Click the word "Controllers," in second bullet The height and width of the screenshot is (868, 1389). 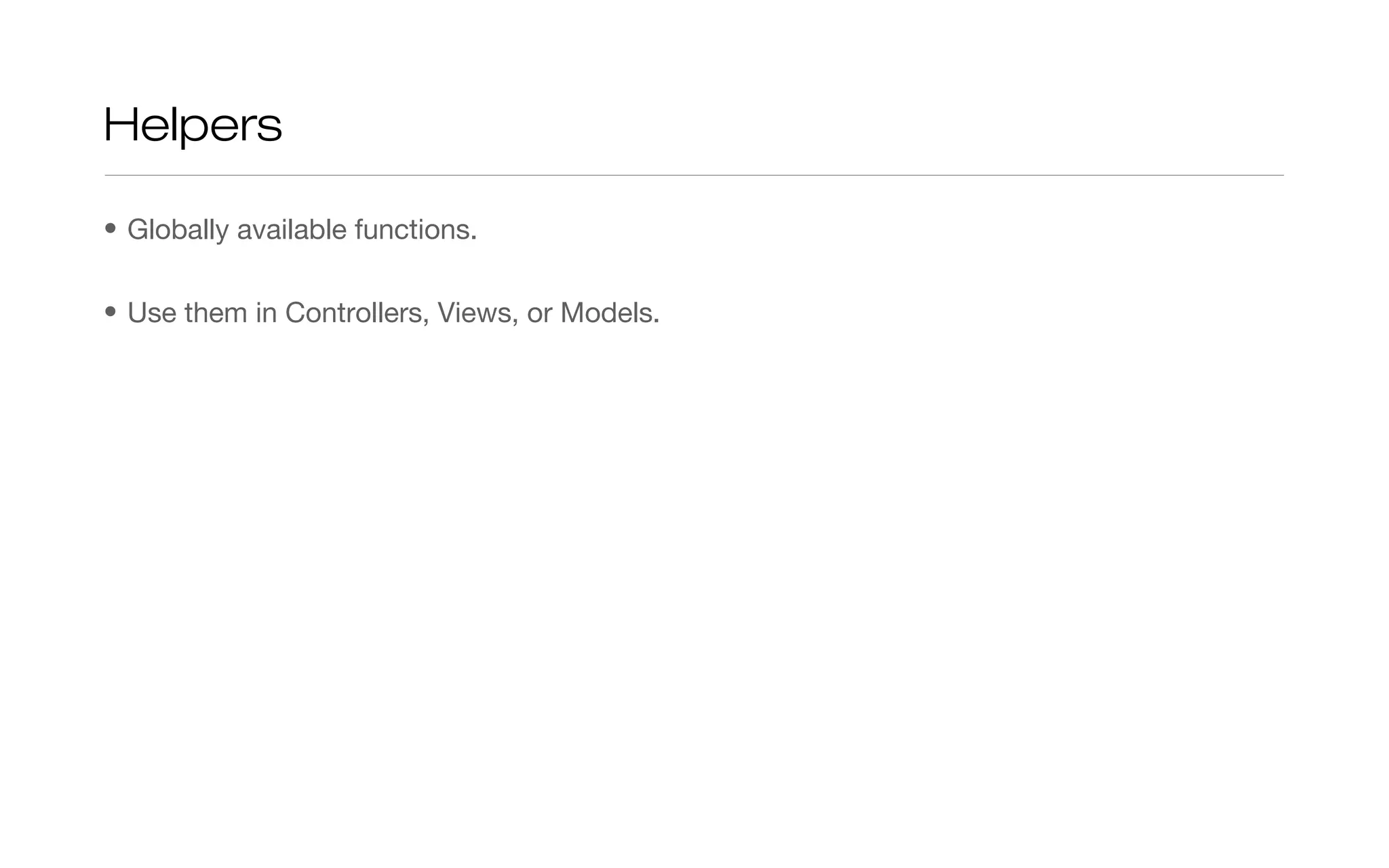click(357, 313)
